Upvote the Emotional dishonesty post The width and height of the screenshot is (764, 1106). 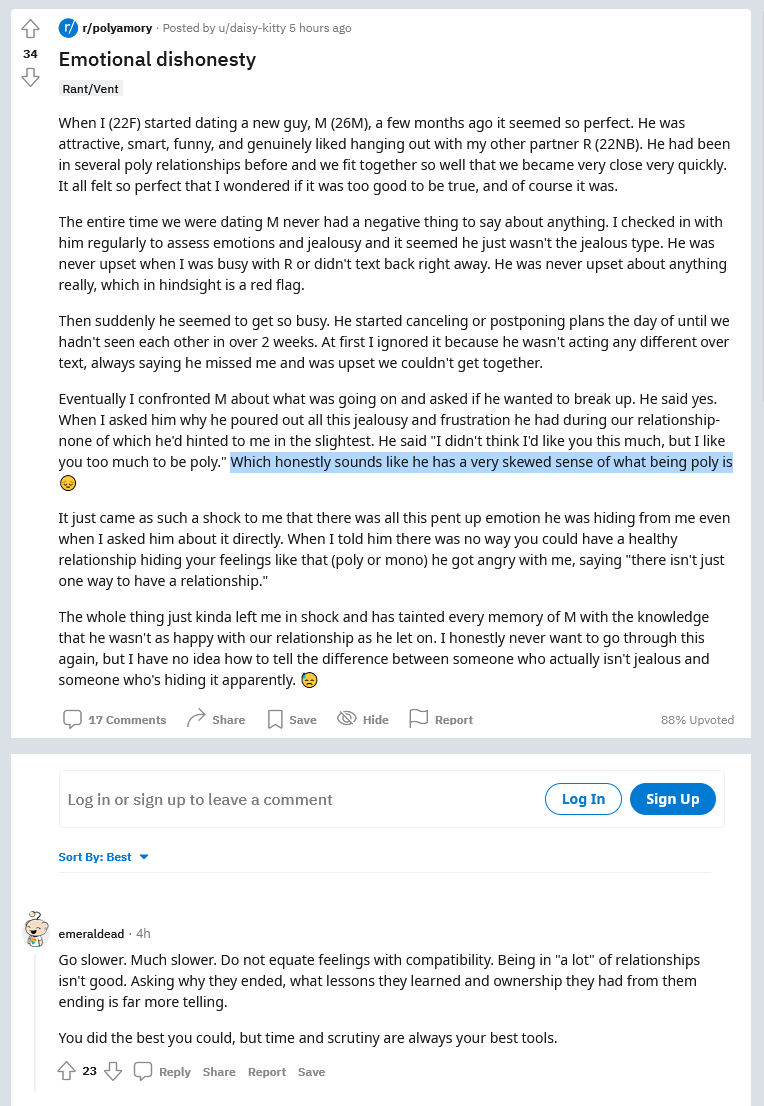tap(30, 29)
